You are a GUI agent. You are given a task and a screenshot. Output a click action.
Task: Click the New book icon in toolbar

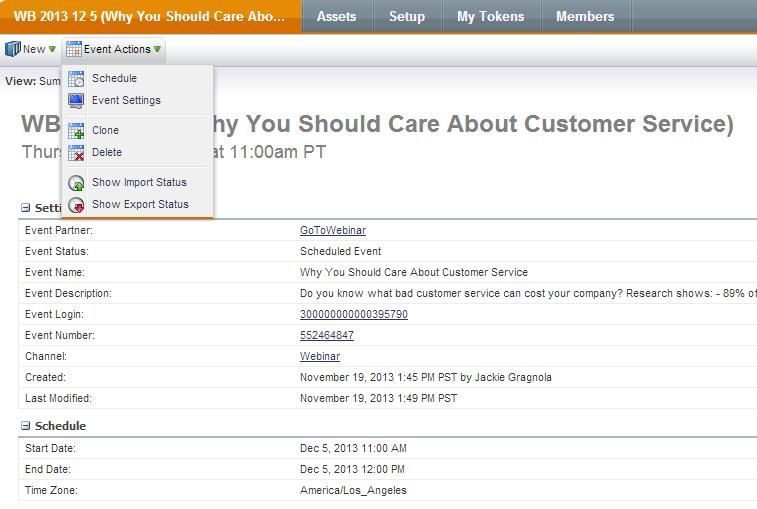(x=13, y=49)
